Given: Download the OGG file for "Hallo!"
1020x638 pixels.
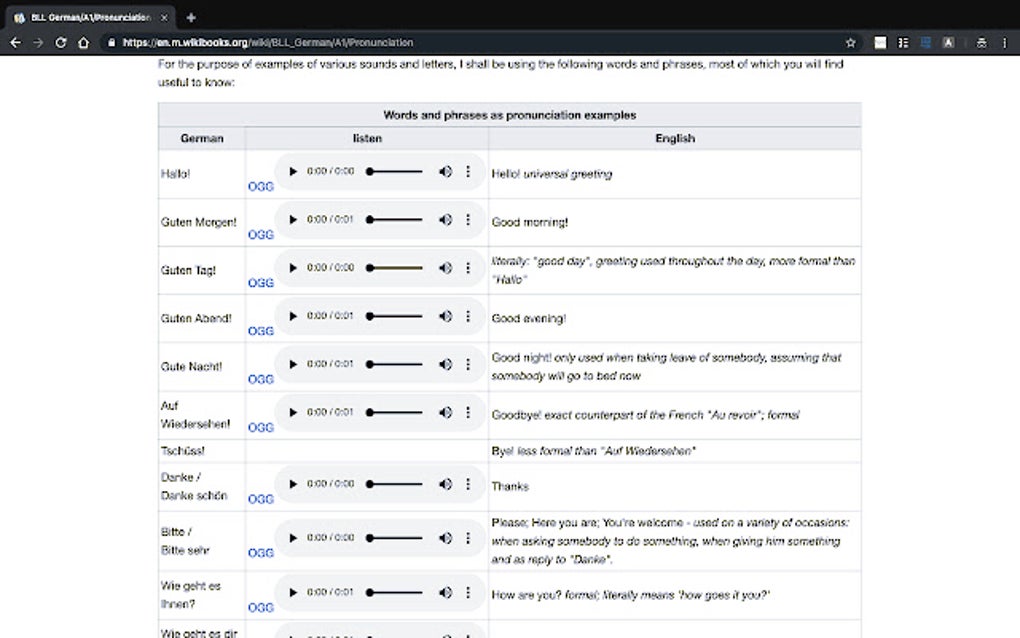Looking at the screenshot, I should click(x=260, y=186).
